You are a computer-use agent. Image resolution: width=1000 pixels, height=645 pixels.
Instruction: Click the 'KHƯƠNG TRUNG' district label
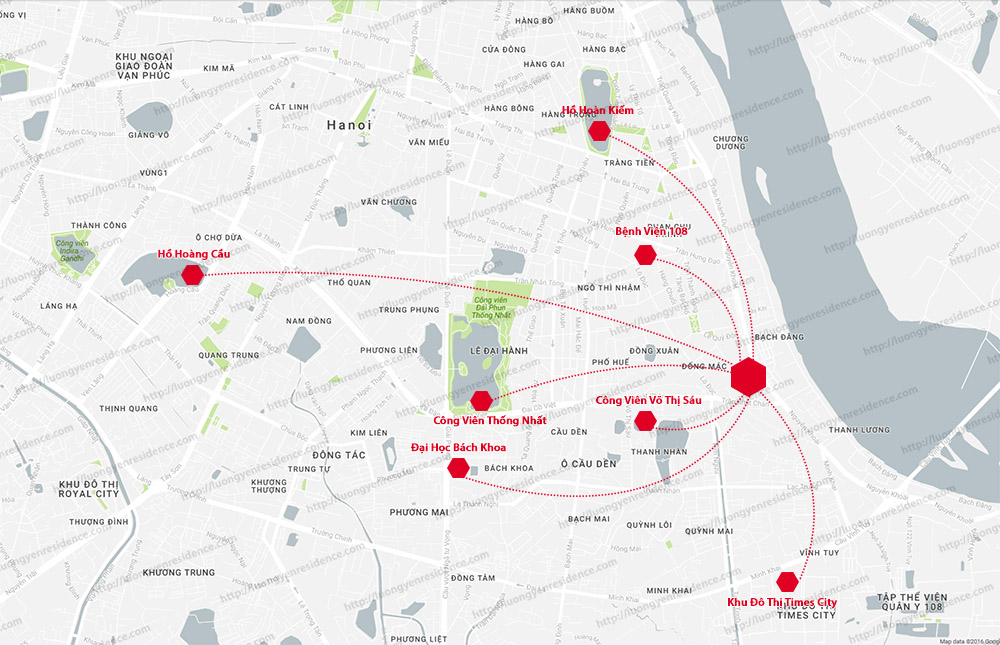(179, 572)
